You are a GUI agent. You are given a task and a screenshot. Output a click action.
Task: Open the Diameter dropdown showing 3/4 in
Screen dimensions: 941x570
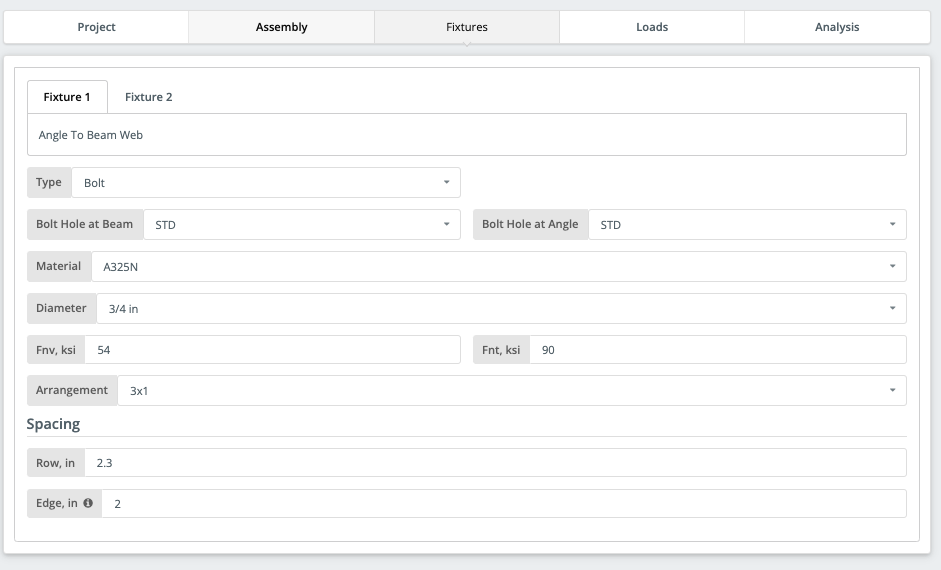pyautogui.click(x=501, y=308)
